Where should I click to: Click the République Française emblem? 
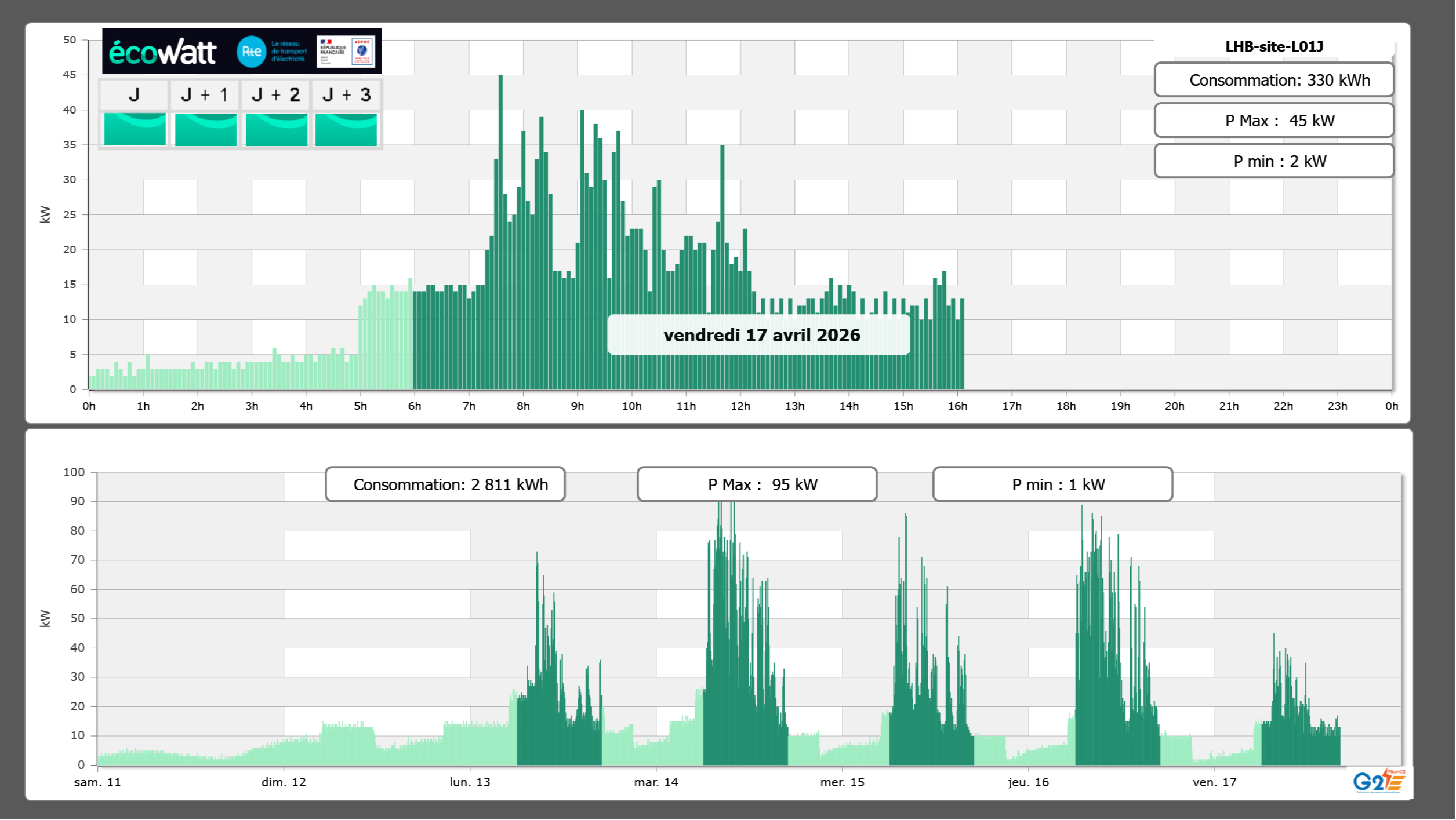(x=333, y=52)
